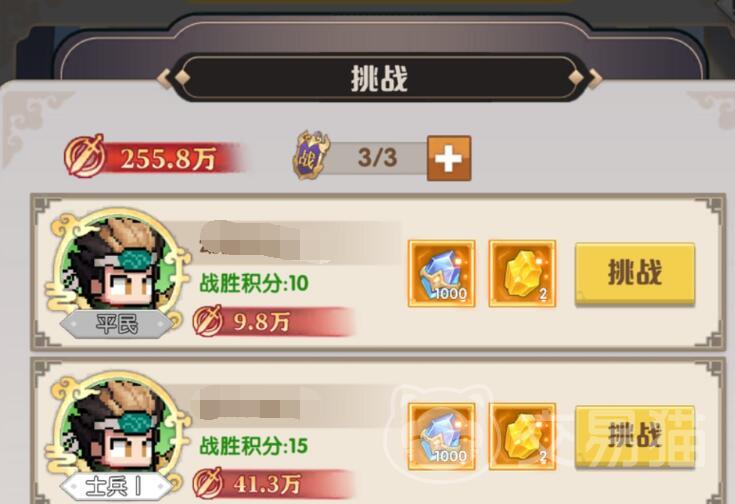Tap the 战胜积分:15 score label
735x504 pixels.
254,446
